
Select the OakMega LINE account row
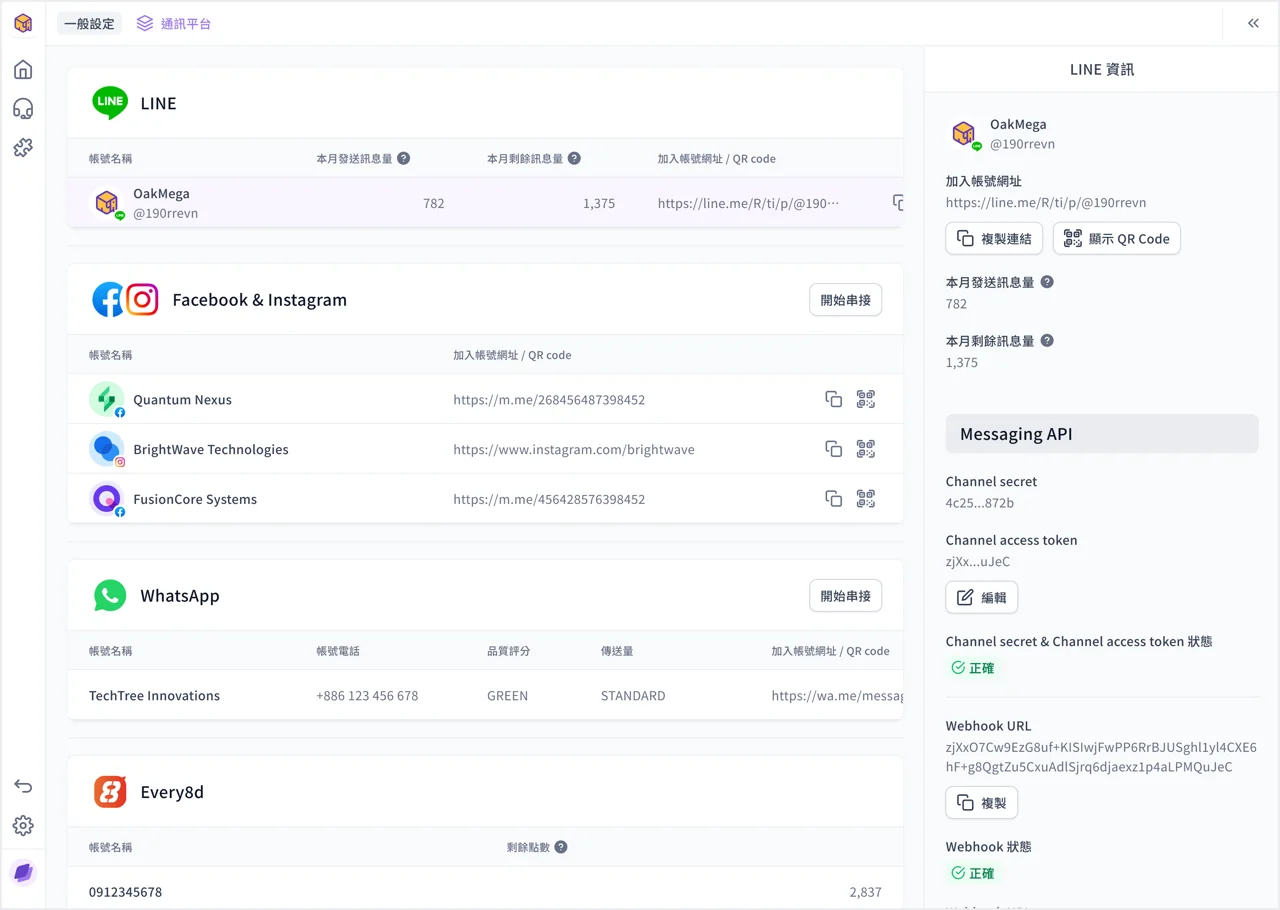[485, 203]
